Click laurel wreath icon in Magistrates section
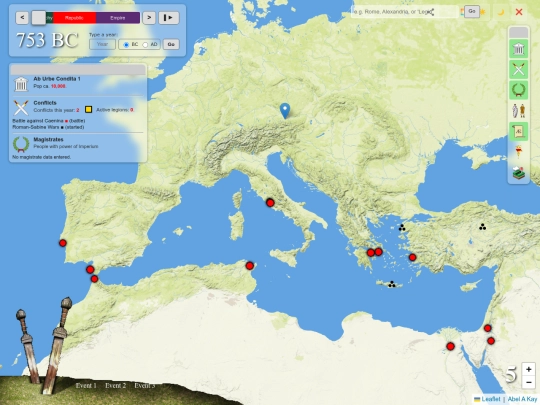This screenshot has width=540, height=405. pos(21,144)
